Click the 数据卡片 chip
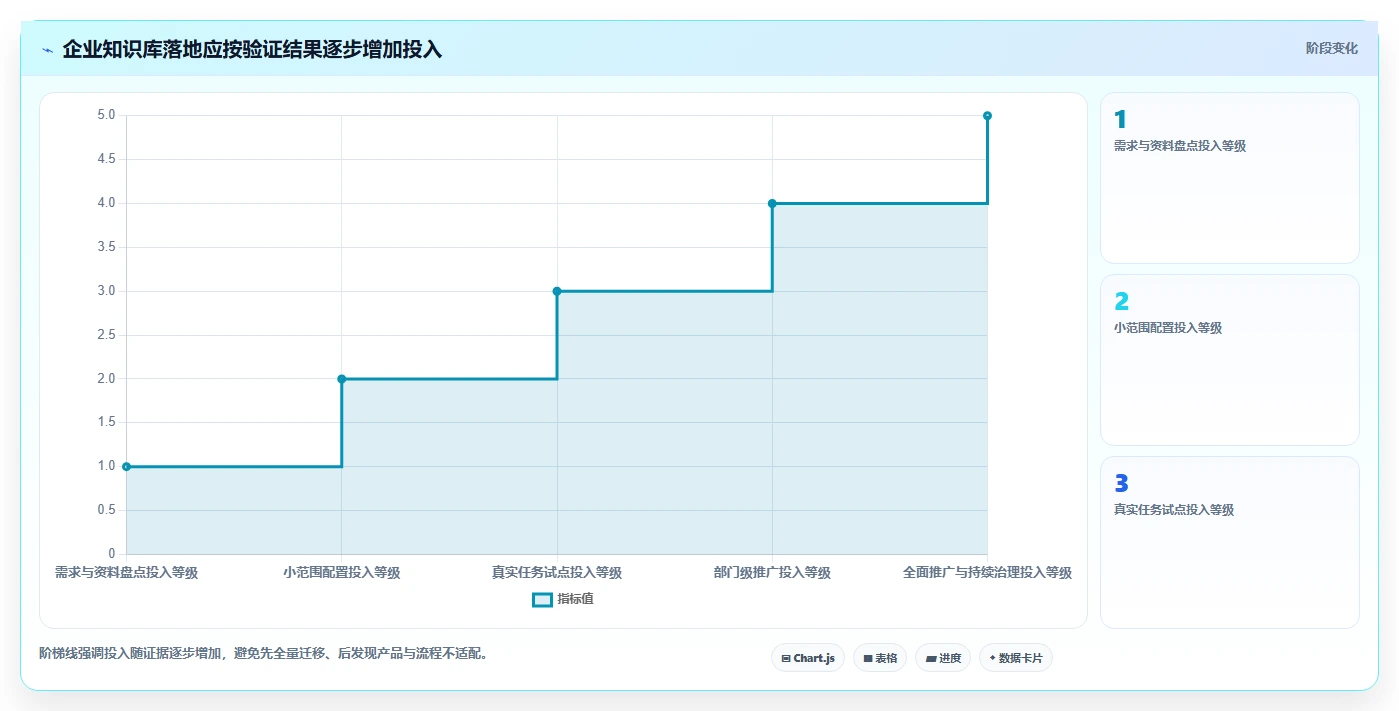Image resolution: width=1399 pixels, height=711 pixels. click(x=1016, y=658)
